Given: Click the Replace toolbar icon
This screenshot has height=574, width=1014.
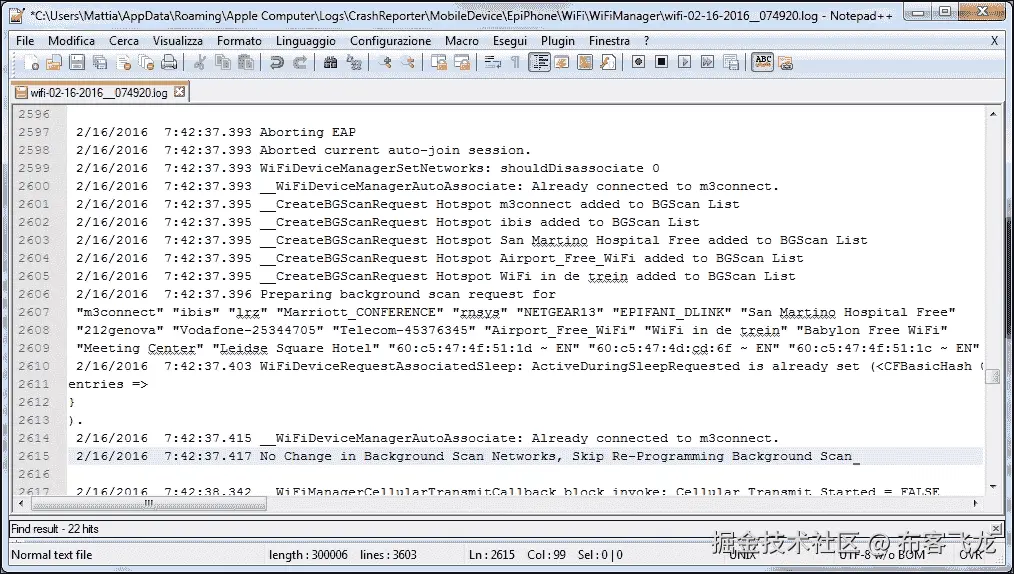Looking at the screenshot, I should (x=354, y=63).
